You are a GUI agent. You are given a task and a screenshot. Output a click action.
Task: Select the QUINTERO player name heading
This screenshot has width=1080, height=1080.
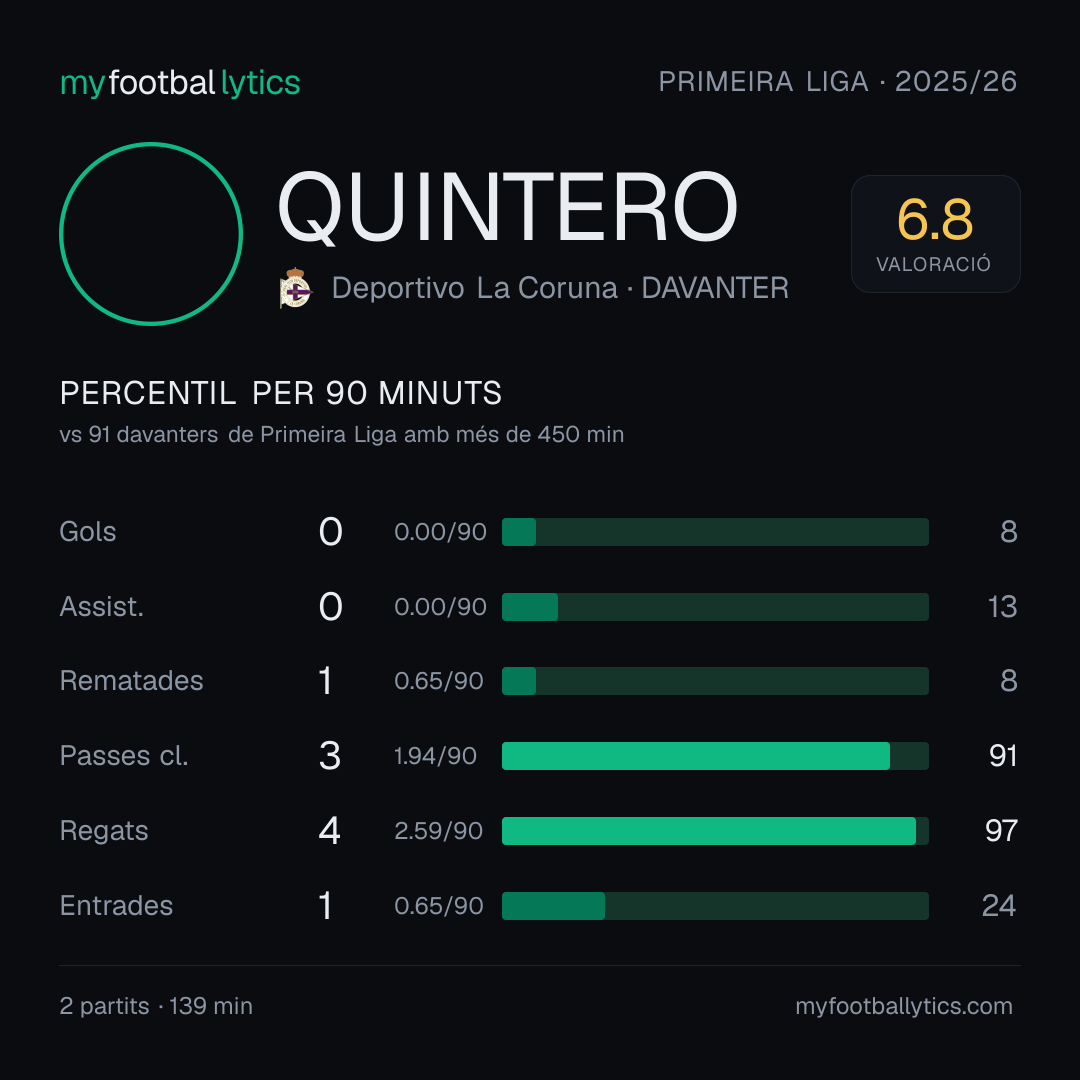coord(508,207)
